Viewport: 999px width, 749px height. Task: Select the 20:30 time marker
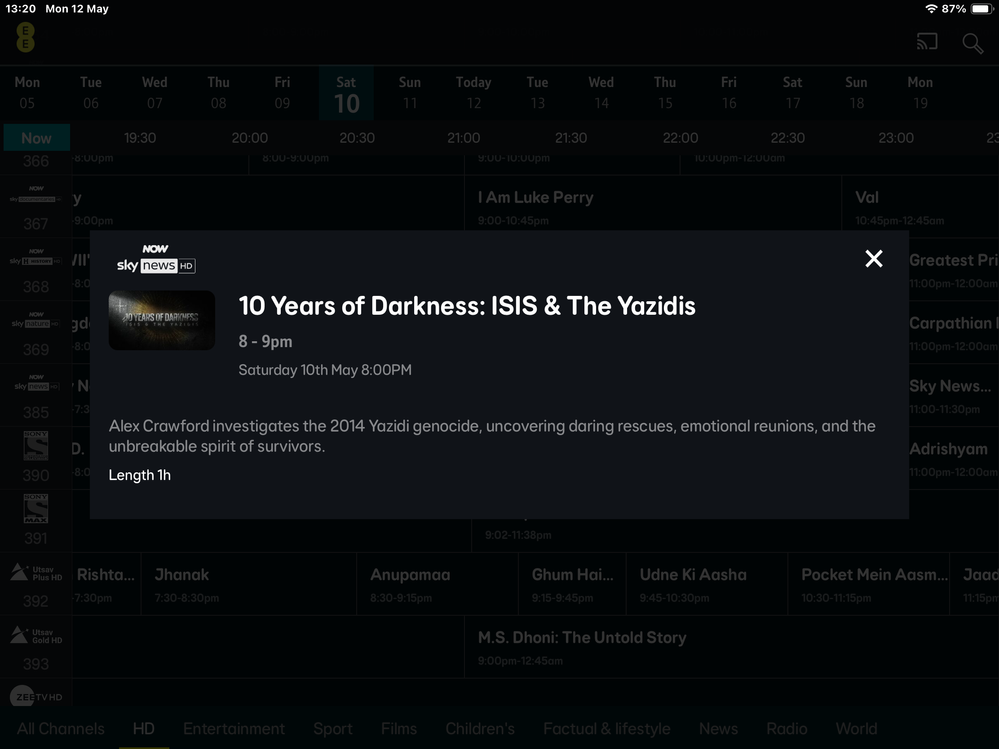tap(357, 138)
